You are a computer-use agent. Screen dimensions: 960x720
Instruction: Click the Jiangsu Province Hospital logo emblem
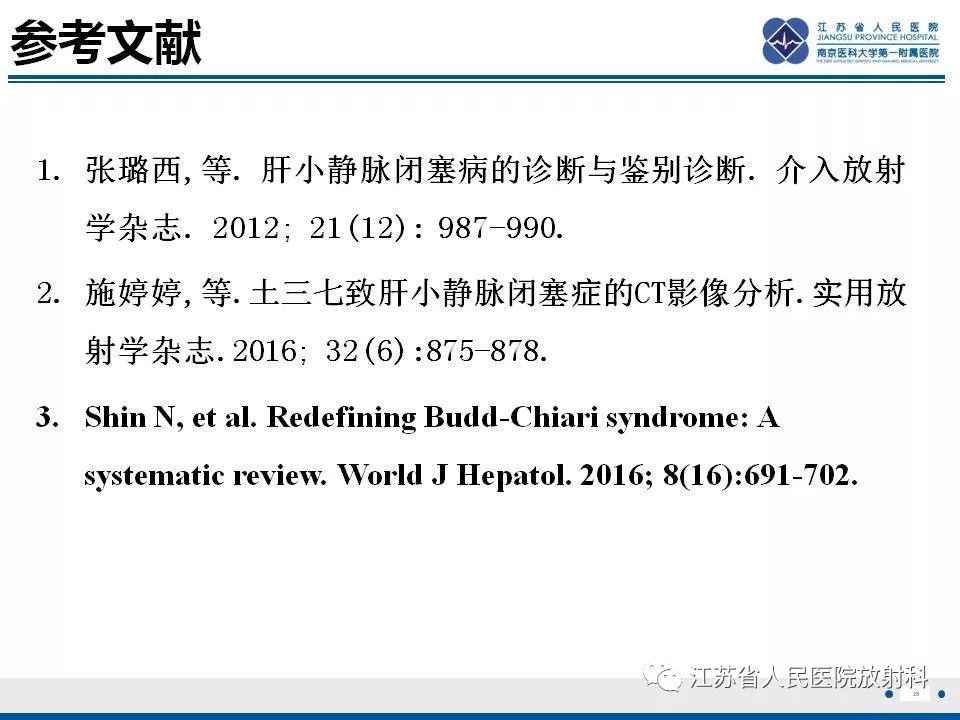coord(786,40)
